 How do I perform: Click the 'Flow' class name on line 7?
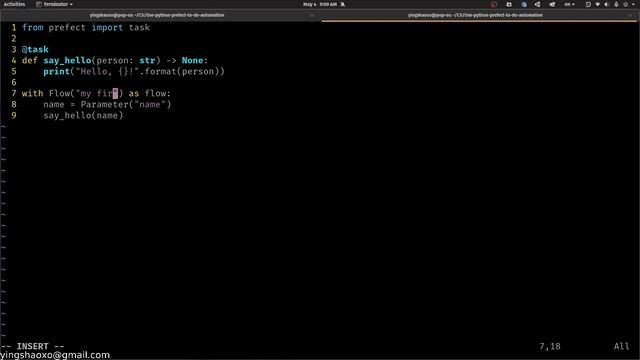(60, 93)
